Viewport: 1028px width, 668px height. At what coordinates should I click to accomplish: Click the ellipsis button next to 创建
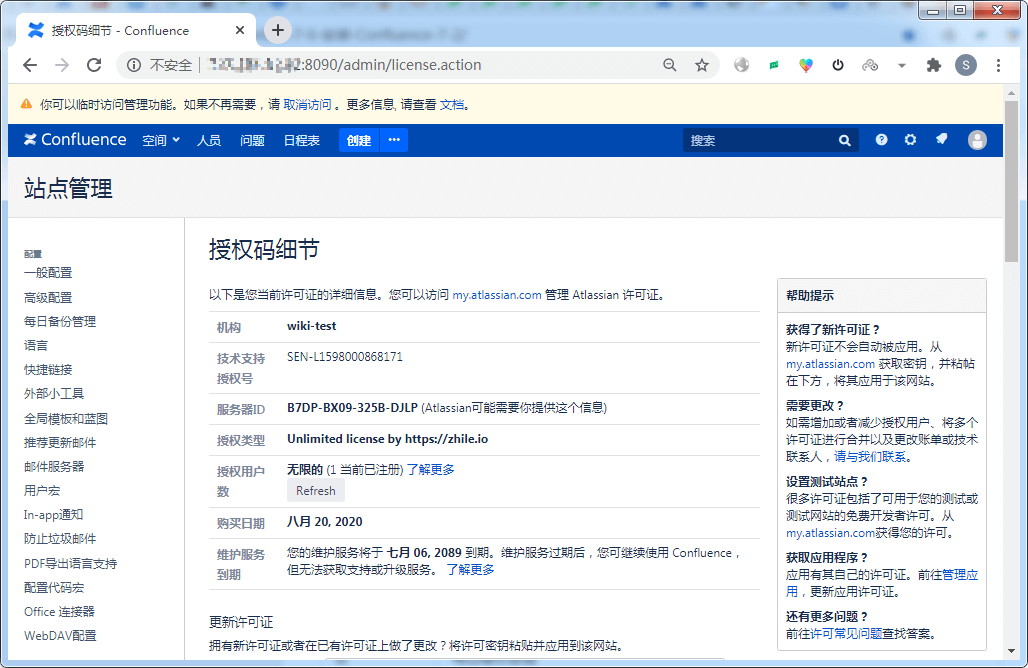tap(394, 140)
